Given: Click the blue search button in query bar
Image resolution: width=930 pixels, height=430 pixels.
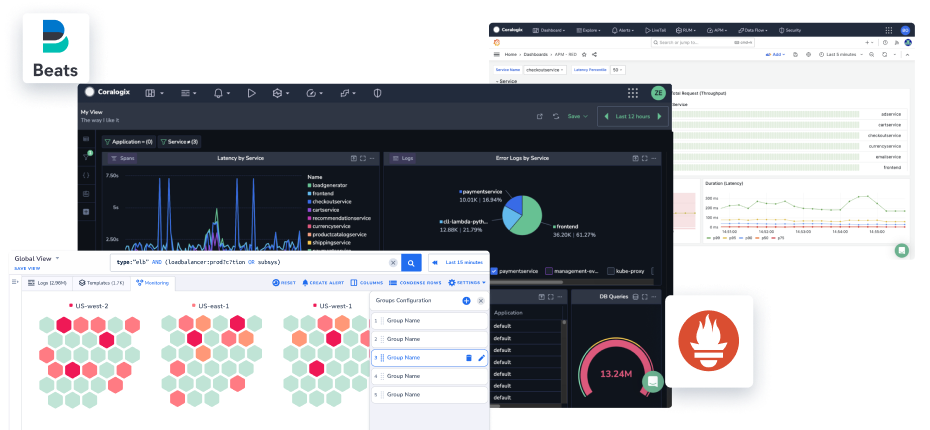Looking at the screenshot, I should (x=411, y=262).
